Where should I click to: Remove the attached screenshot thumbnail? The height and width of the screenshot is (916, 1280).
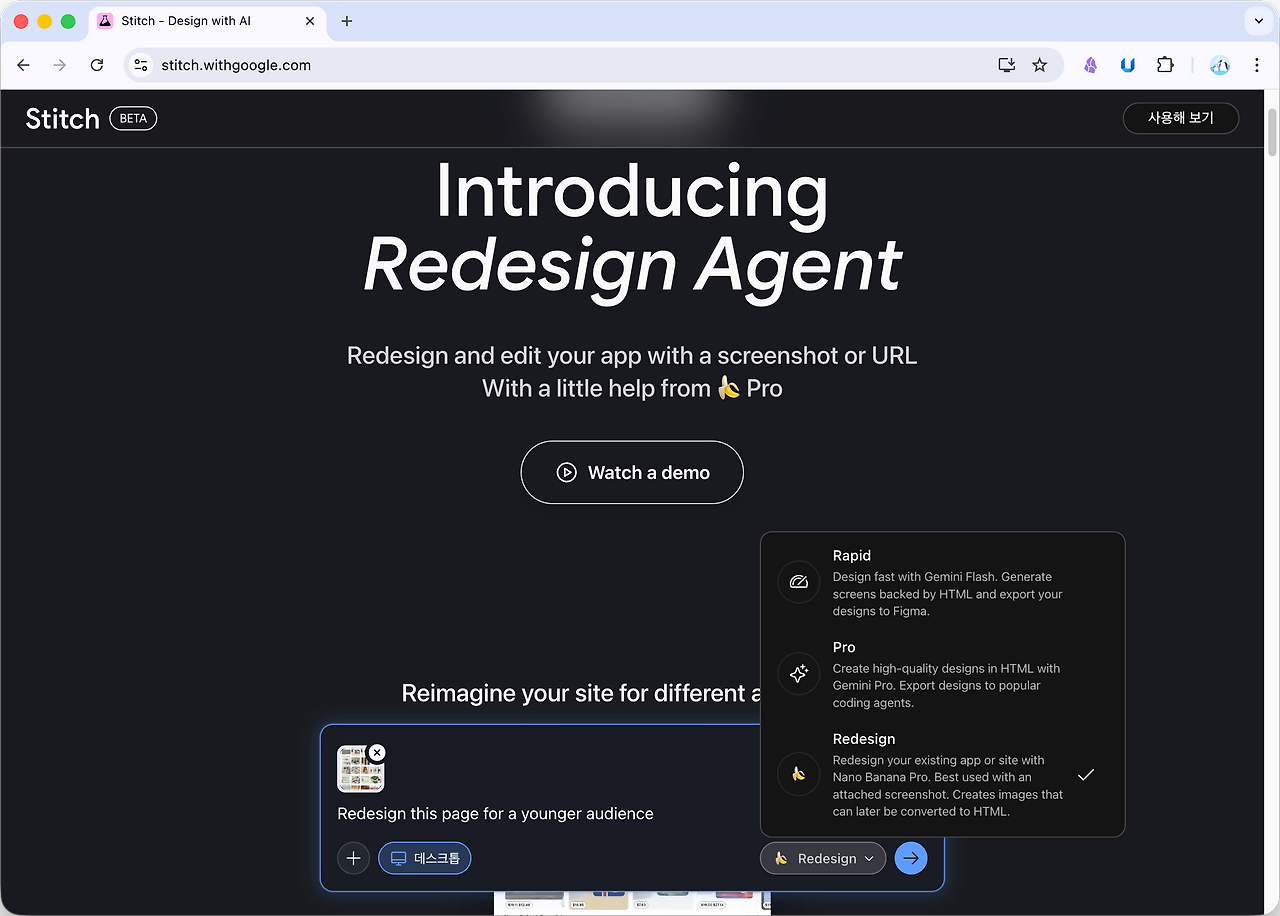pos(376,752)
